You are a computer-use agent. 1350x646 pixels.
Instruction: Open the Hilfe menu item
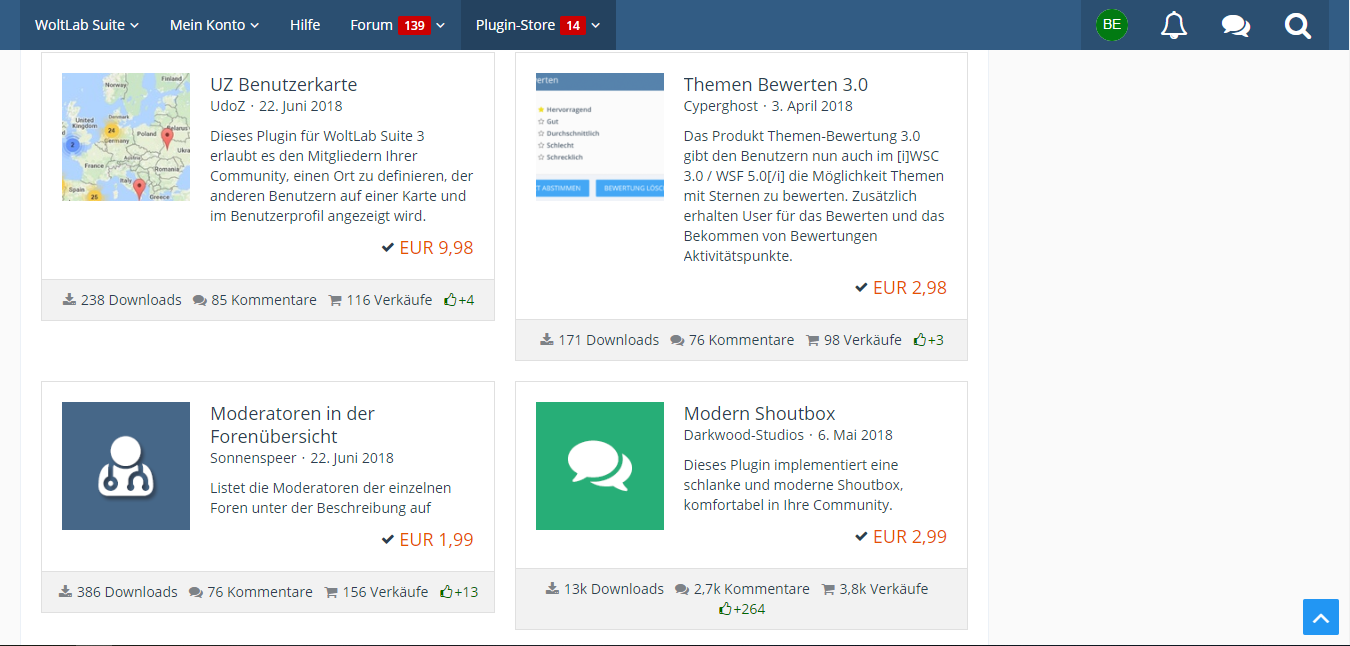pos(305,25)
